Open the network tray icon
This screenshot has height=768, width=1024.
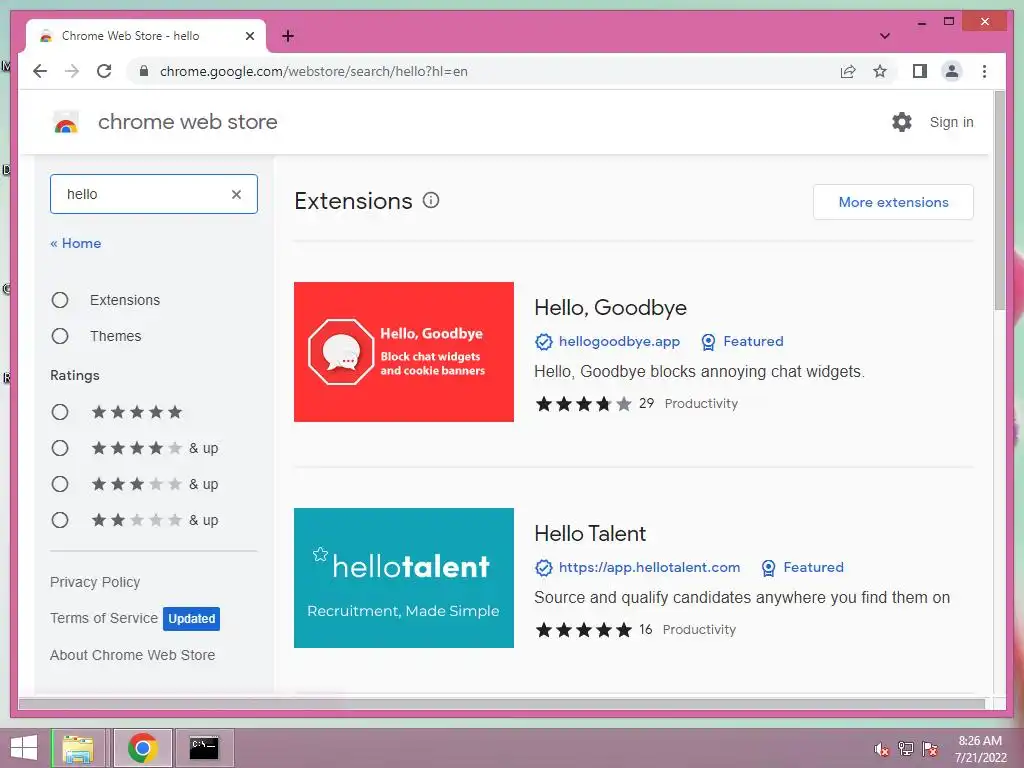pyautogui.click(x=906, y=749)
